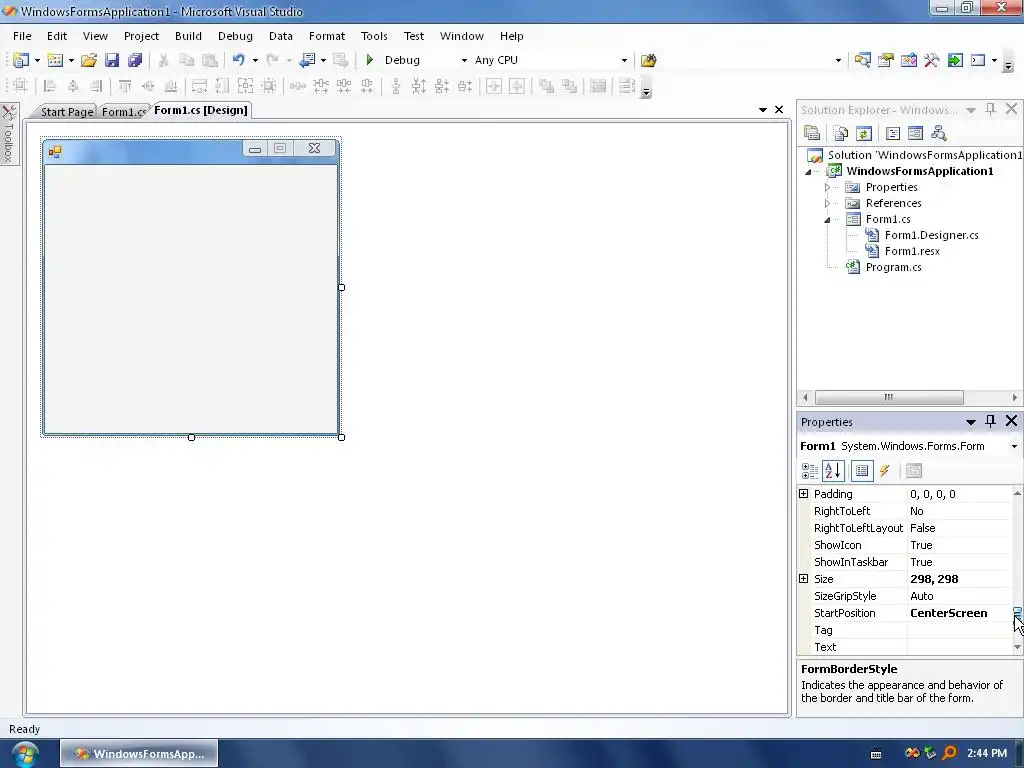The height and width of the screenshot is (768, 1024).
Task: Open the Object Browser toolbar icon
Action: point(908,60)
